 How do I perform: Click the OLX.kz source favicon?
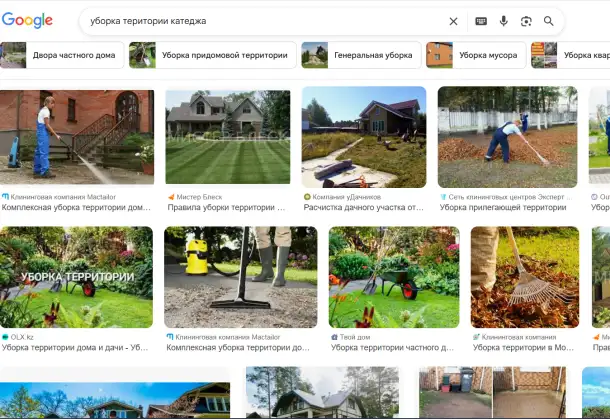[5, 338]
